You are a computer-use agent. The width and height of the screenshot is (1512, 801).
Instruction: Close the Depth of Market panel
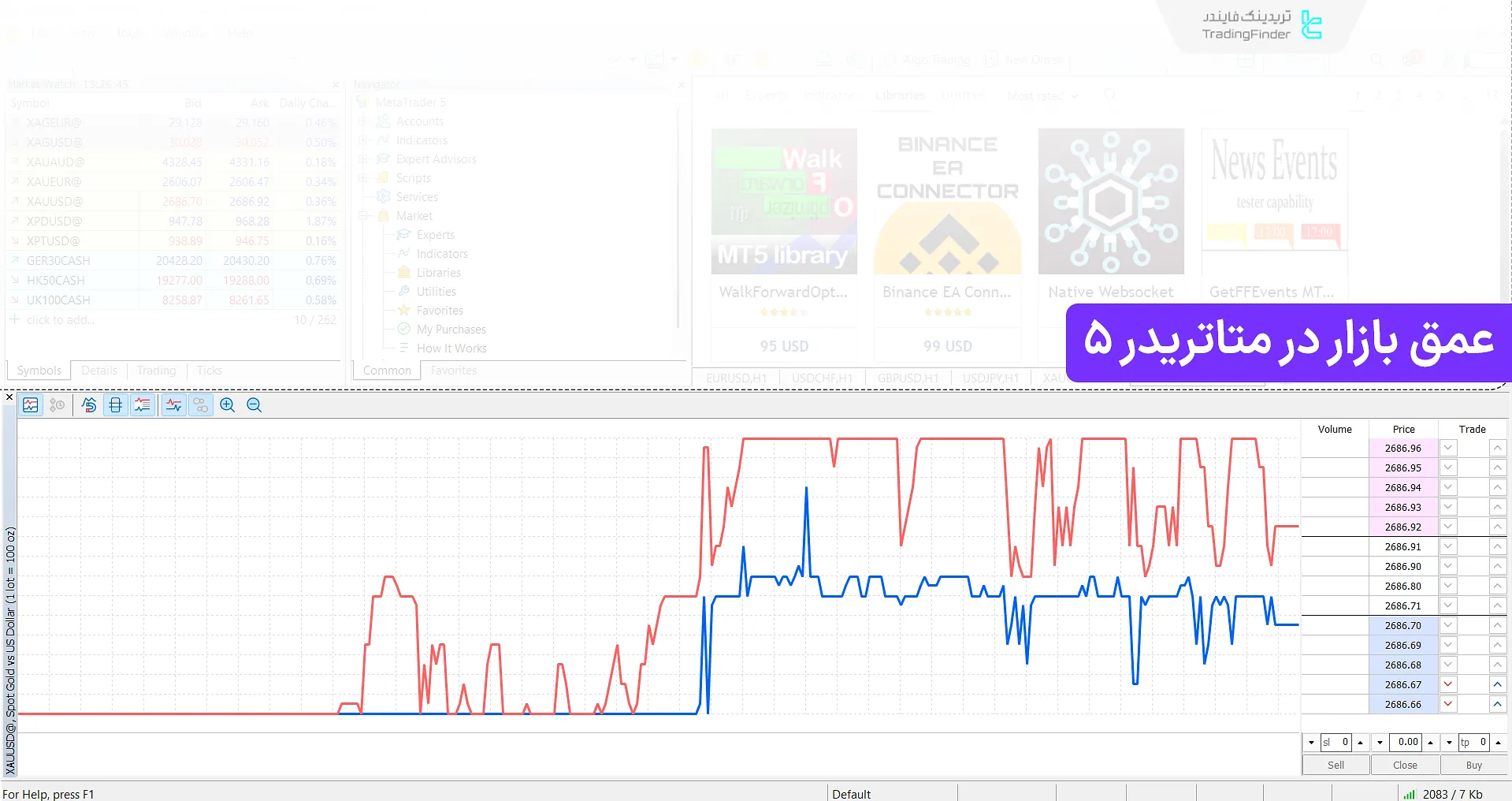9,397
